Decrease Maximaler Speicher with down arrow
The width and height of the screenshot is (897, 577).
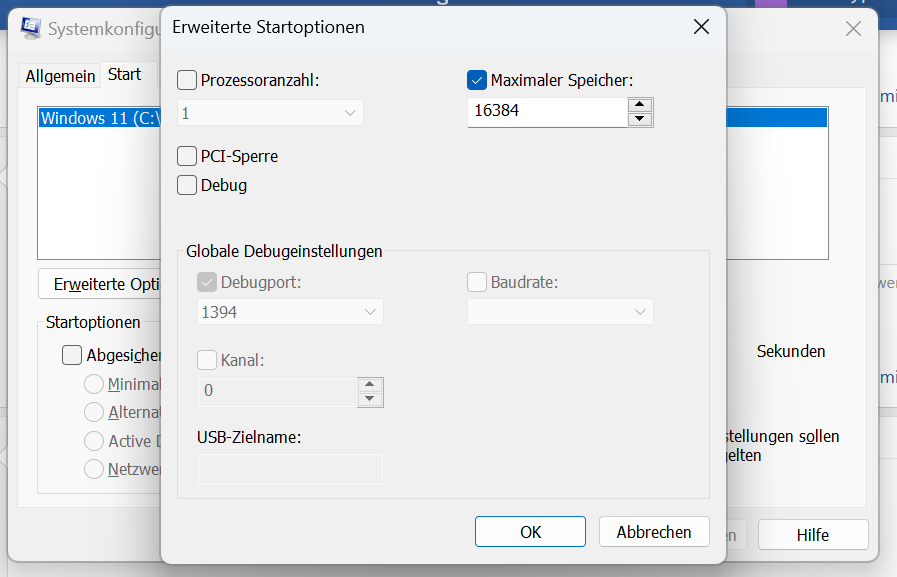[640, 119]
